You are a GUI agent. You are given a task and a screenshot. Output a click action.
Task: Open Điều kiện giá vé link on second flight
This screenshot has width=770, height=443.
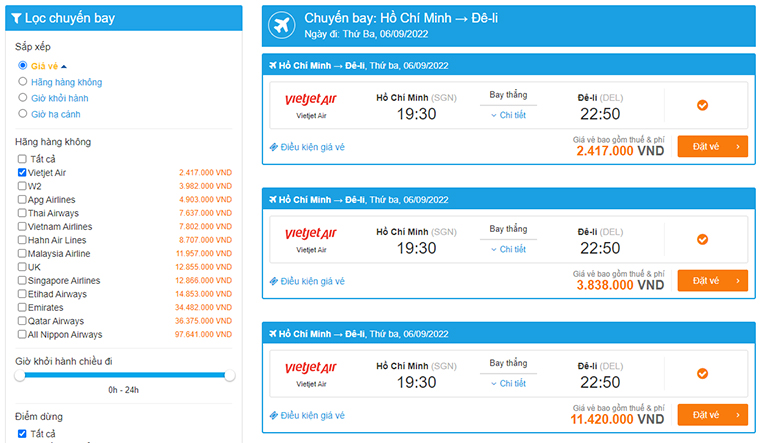click(312, 281)
